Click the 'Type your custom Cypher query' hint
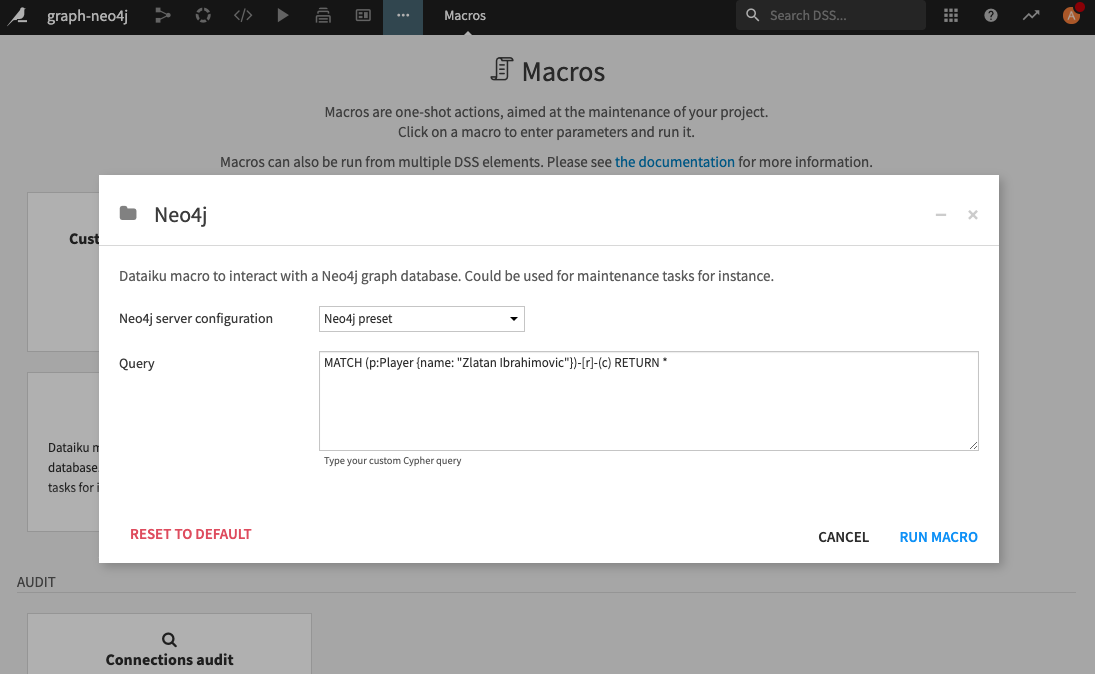Image resolution: width=1095 pixels, height=674 pixels. point(392,461)
